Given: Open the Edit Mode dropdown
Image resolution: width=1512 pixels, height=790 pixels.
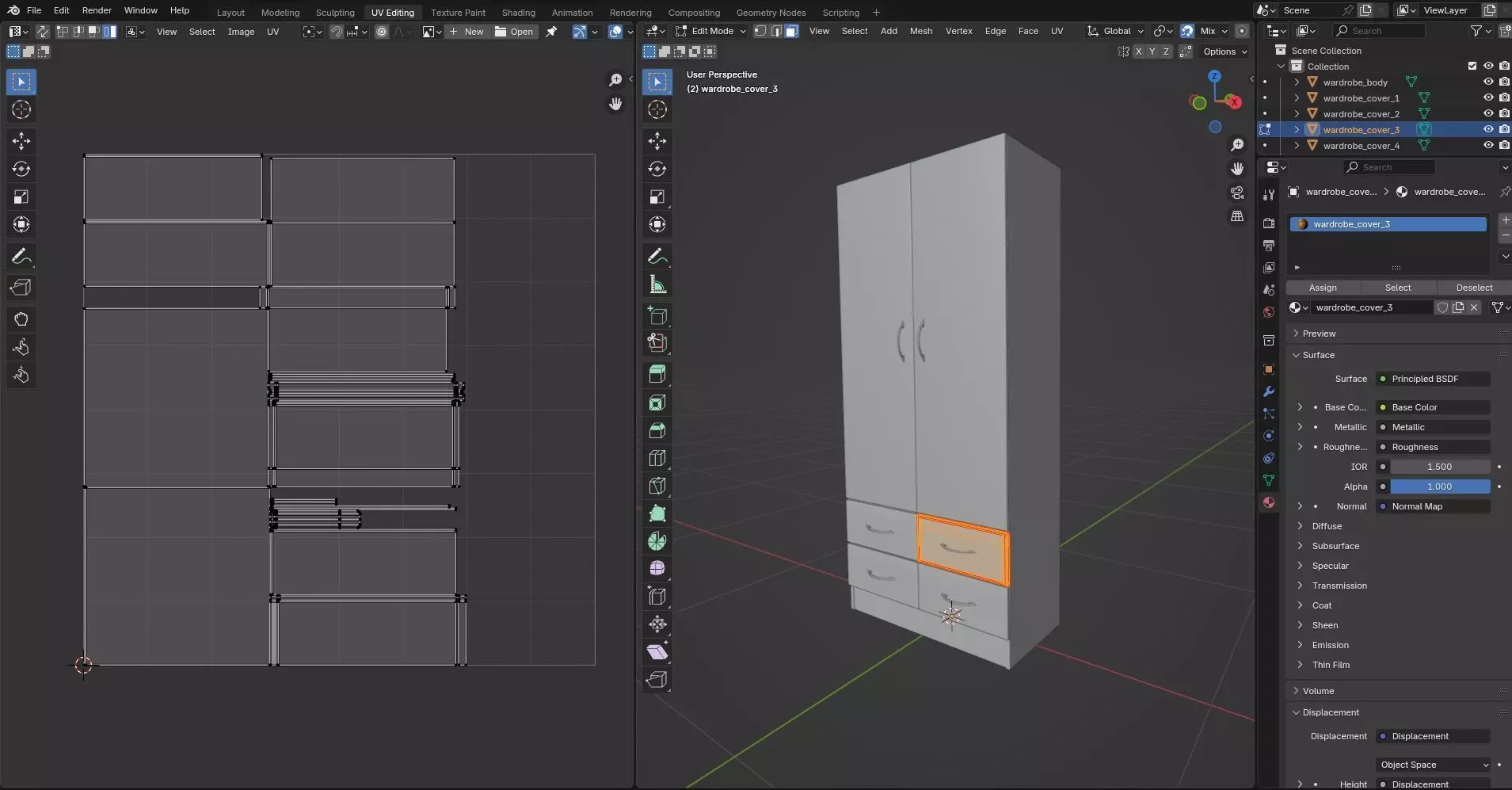Looking at the screenshot, I should click(710, 31).
